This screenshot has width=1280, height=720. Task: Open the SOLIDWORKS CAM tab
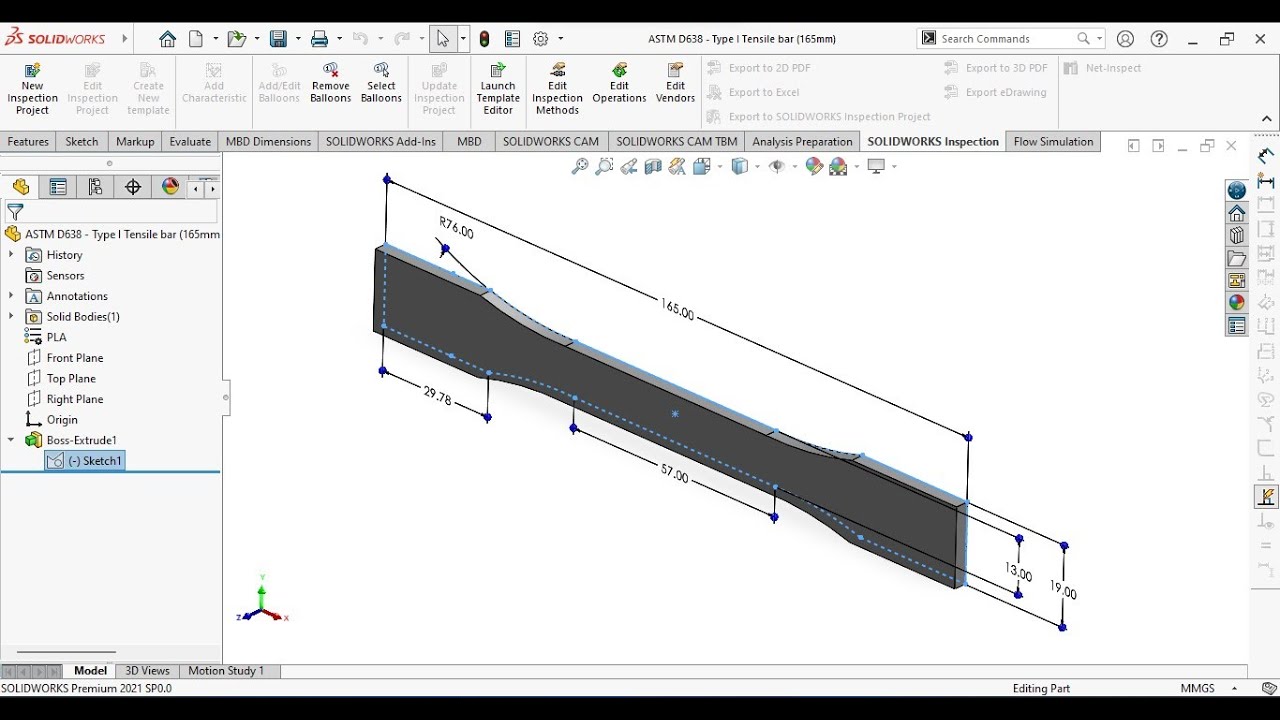(x=551, y=142)
